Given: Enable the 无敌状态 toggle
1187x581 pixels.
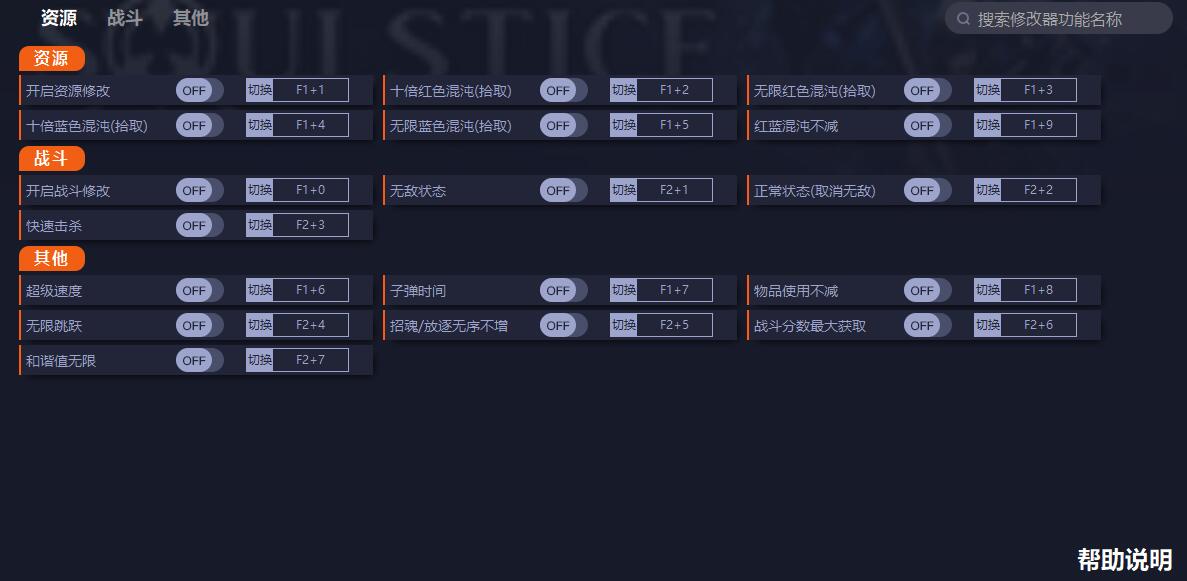Looking at the screenshot, I should point(564,190).
